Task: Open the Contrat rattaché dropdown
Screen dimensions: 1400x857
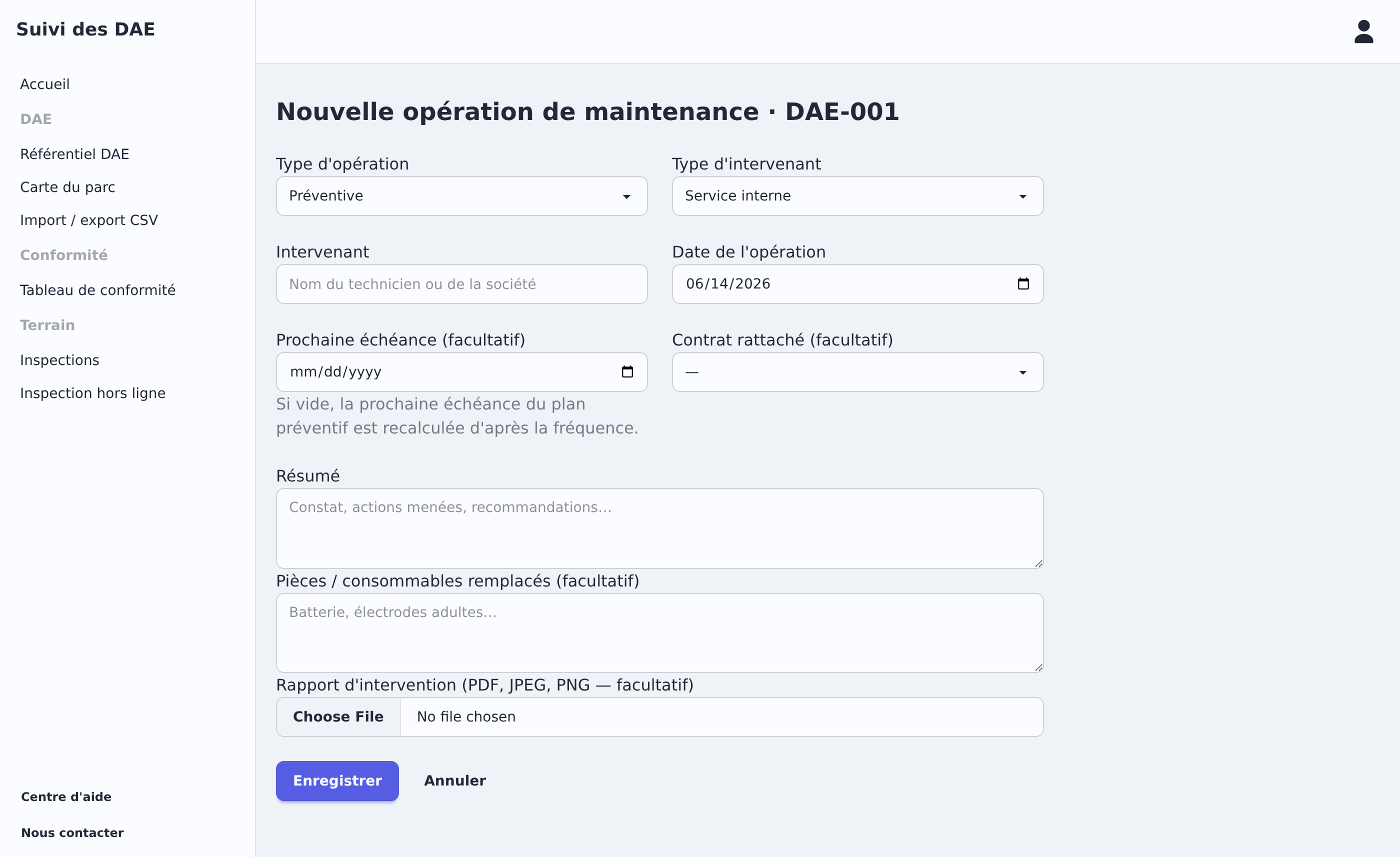Action: 857,372
